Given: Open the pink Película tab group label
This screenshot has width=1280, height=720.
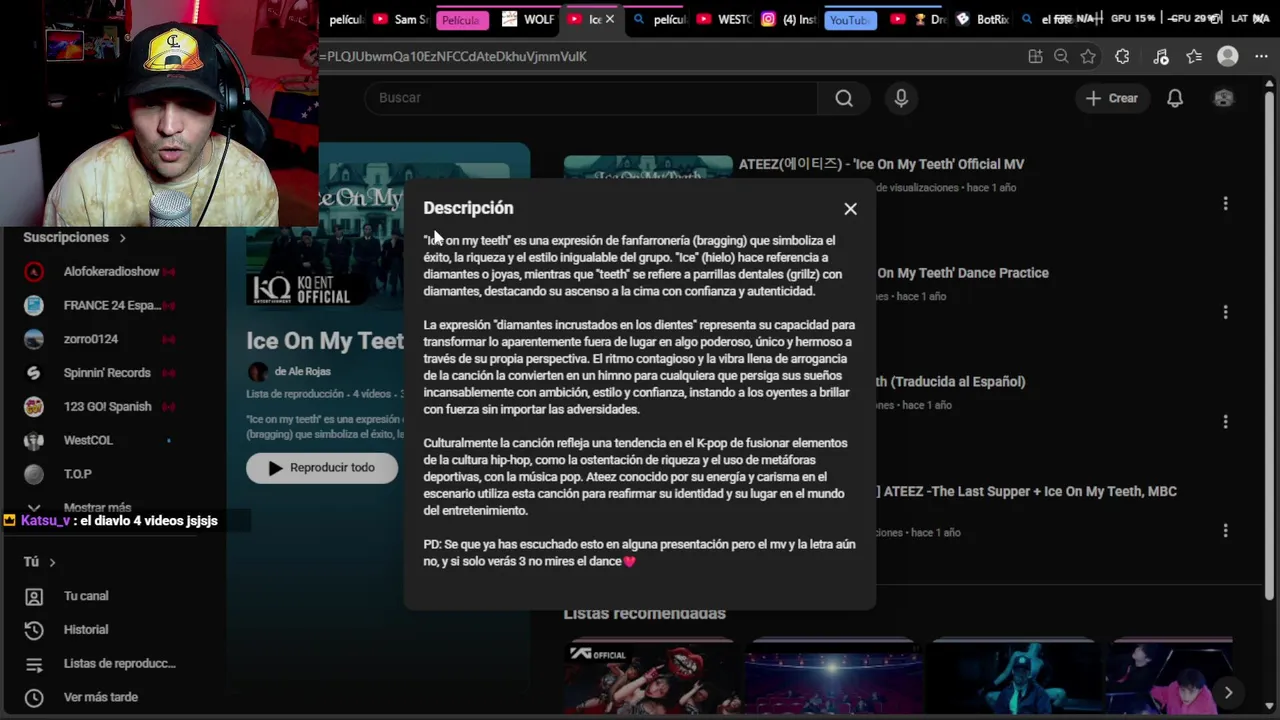Looking at the screenshot, I should [461, 20].
